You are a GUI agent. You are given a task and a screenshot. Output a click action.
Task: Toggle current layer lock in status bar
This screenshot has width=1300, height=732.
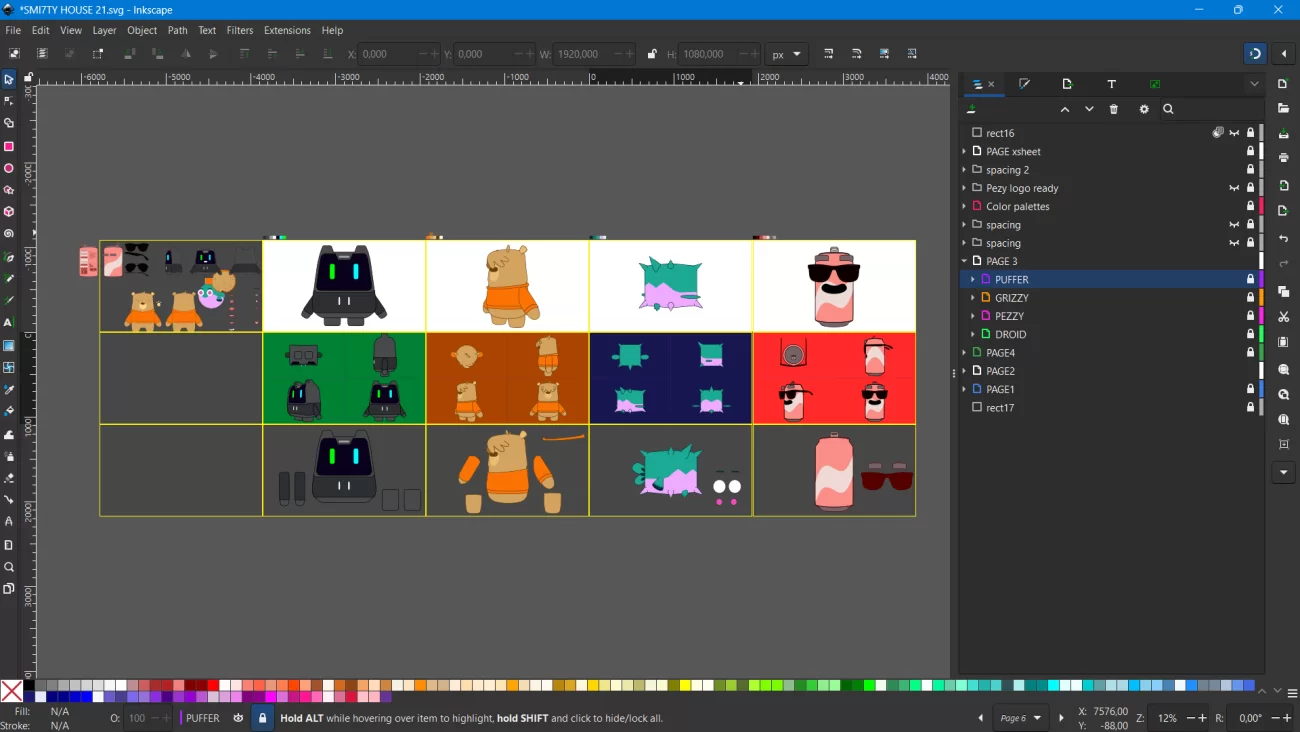(262, 718)
